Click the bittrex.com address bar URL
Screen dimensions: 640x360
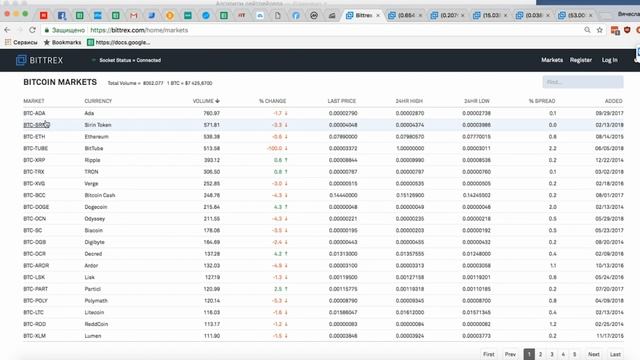pos(139,30)
